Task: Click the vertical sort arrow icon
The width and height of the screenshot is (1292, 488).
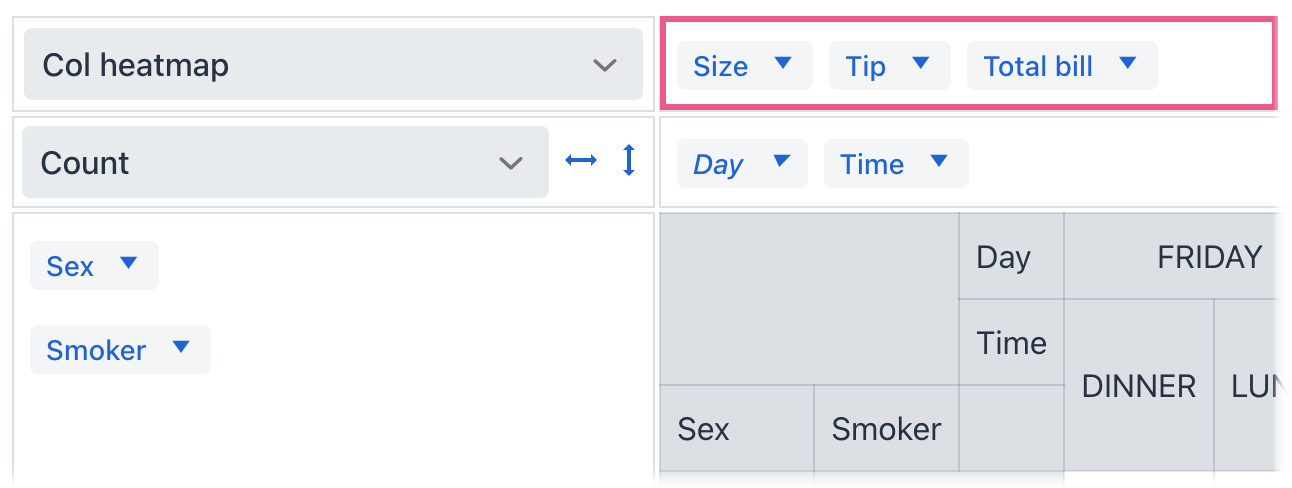Action: pyautogui.click(x=629, y=160)
